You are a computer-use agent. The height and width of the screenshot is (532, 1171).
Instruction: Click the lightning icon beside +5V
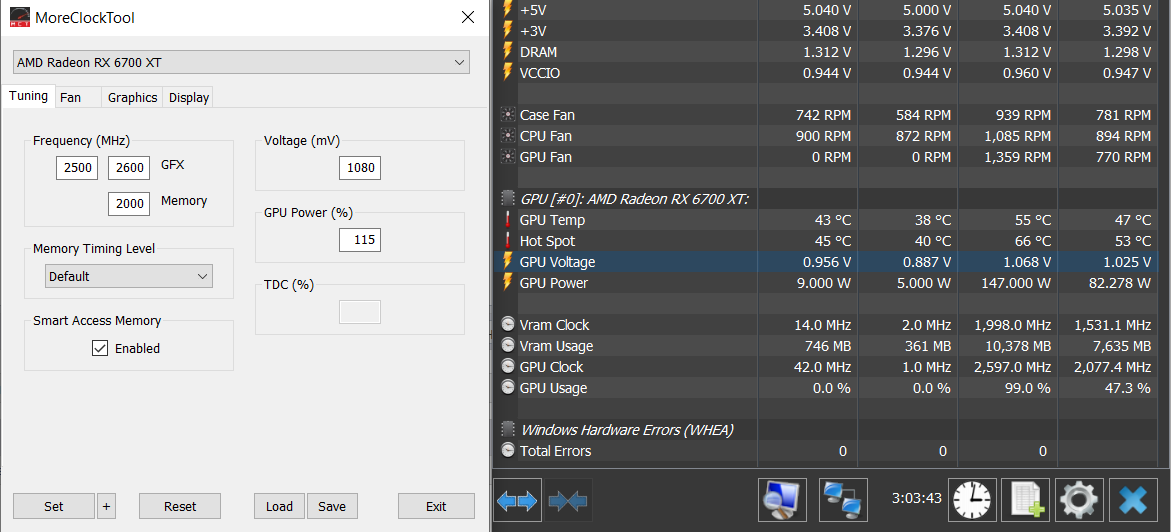(x=508, y=10)
